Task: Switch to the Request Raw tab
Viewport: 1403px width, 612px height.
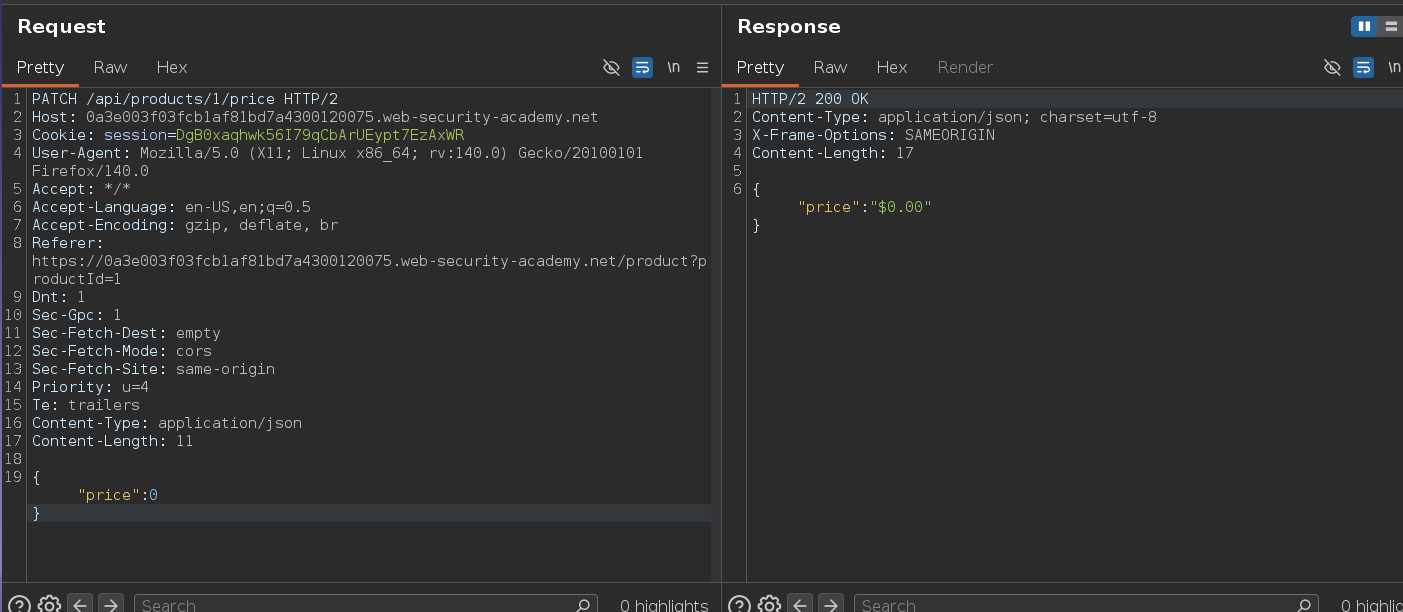Action: [x=110, y=67]
